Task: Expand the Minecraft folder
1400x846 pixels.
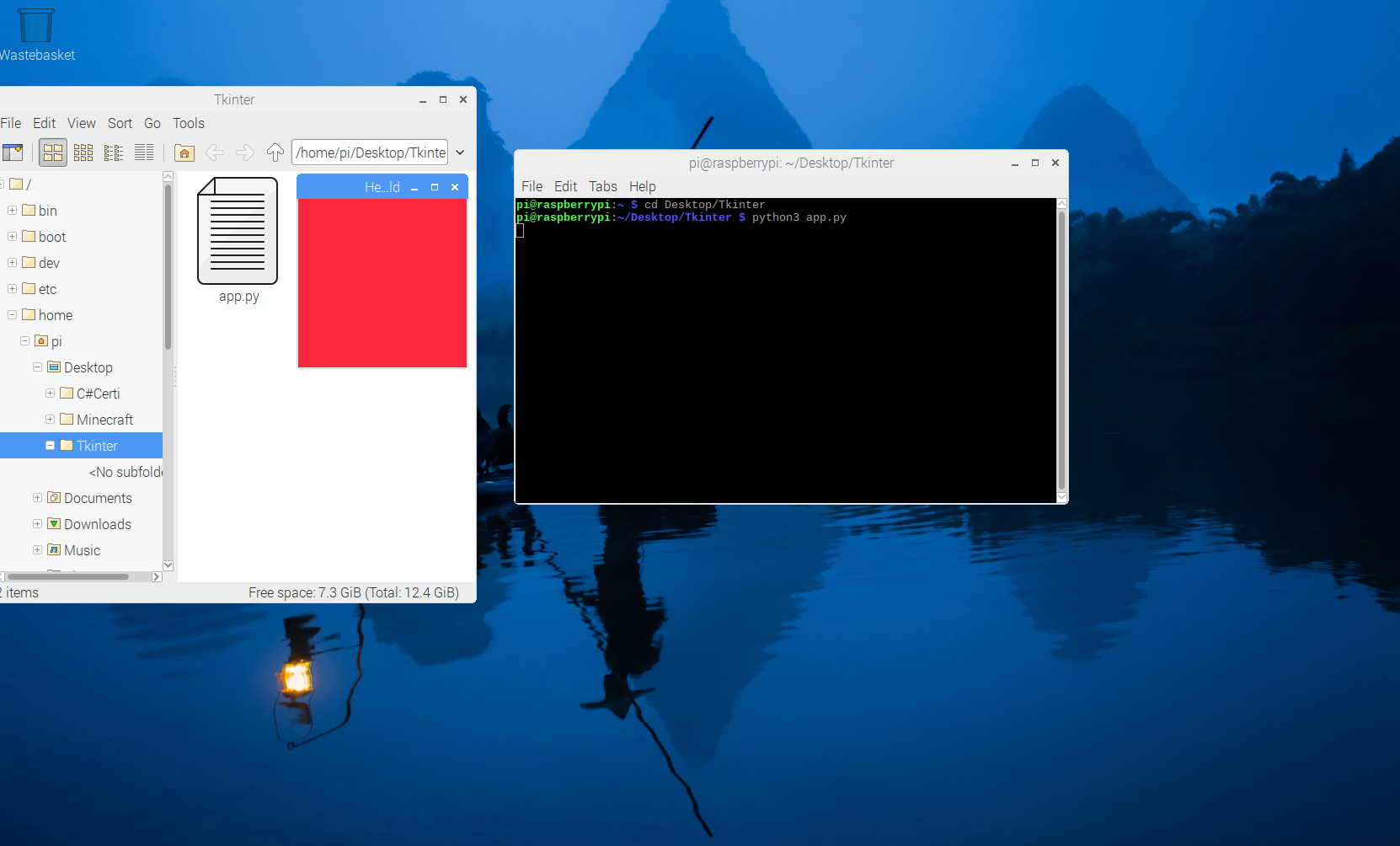Action: 50,419
